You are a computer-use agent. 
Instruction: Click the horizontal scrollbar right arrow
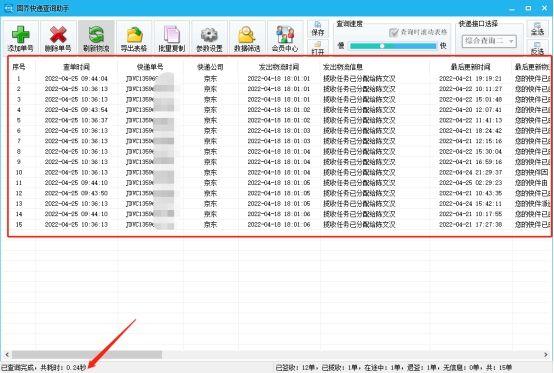[546, 354]
